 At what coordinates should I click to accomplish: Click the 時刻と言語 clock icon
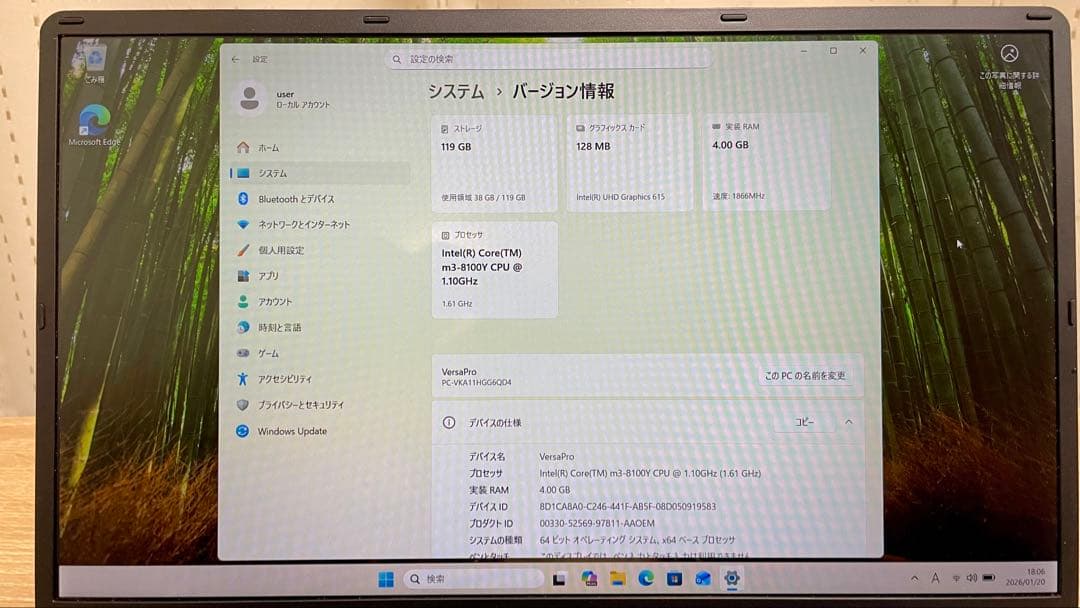click(x=241, y=326)
